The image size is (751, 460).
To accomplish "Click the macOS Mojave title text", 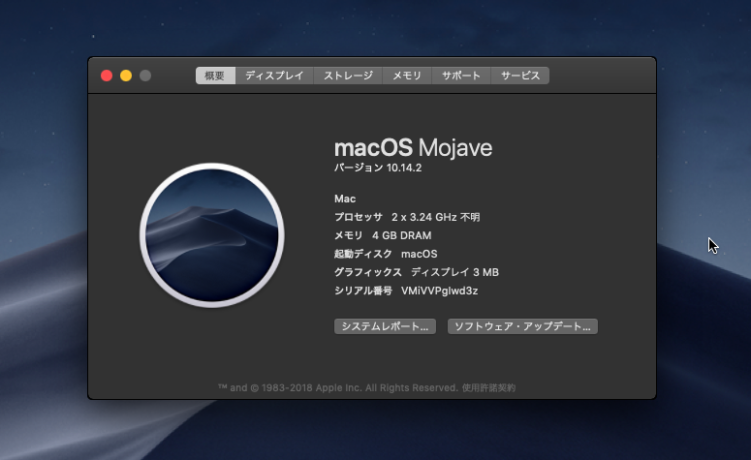I will 413,148.
